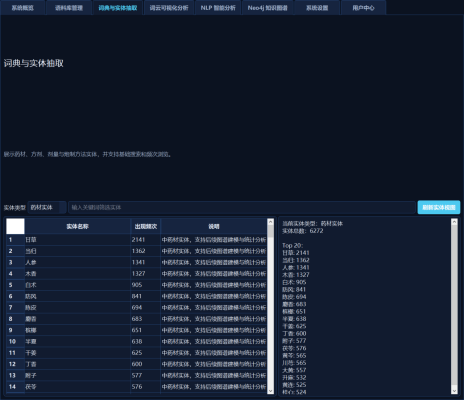Image resolution: width=465 pixels, height=400 pixels.
Task: Click the summary panel scrollbar down arrow
Action: [454, 390]
